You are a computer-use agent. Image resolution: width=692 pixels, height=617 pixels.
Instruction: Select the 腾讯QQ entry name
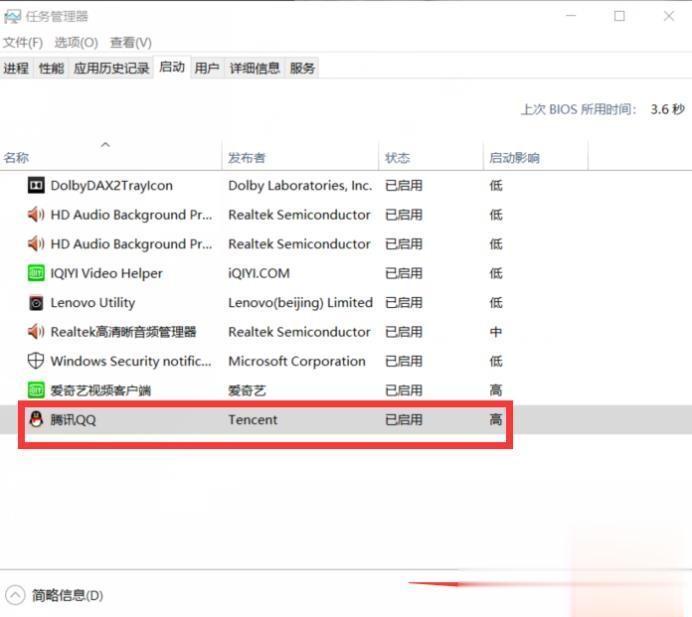pyautogui.click(x=73, y=419)
